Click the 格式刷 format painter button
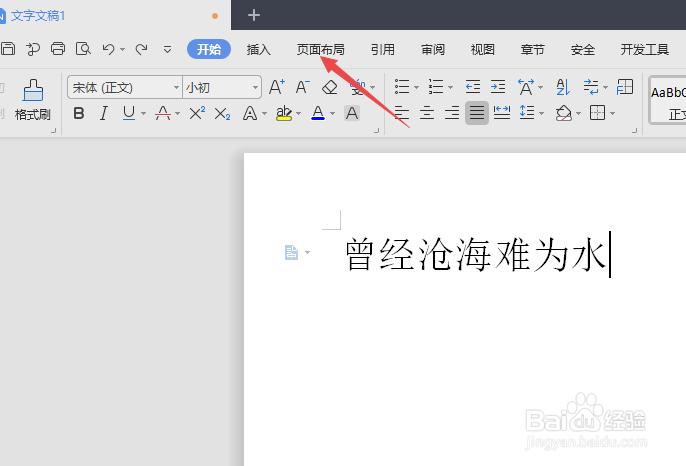Screen dimensions: 686x466 (33, 100)
